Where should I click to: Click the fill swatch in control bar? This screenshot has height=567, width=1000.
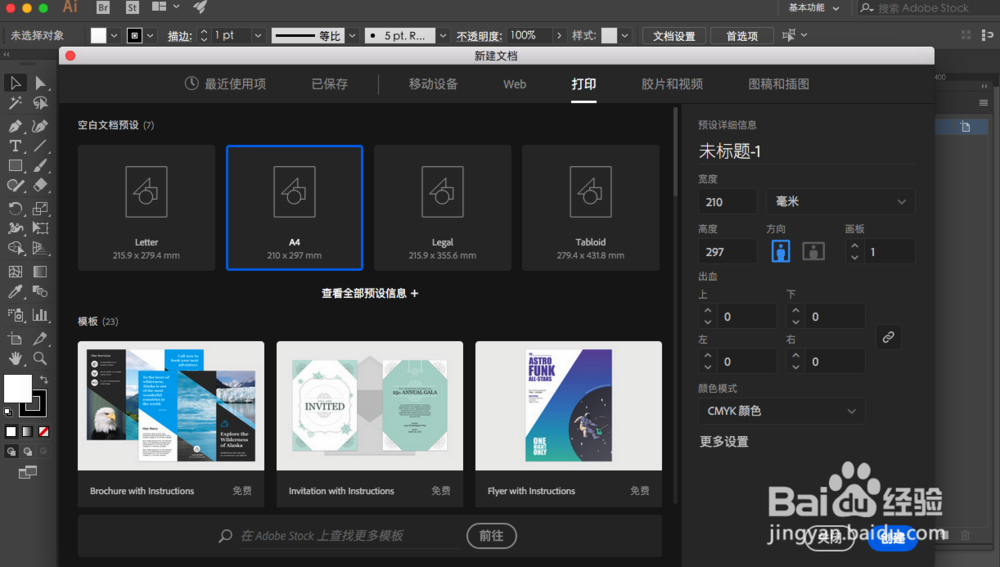pyautogui.click(x=98, y=36)
